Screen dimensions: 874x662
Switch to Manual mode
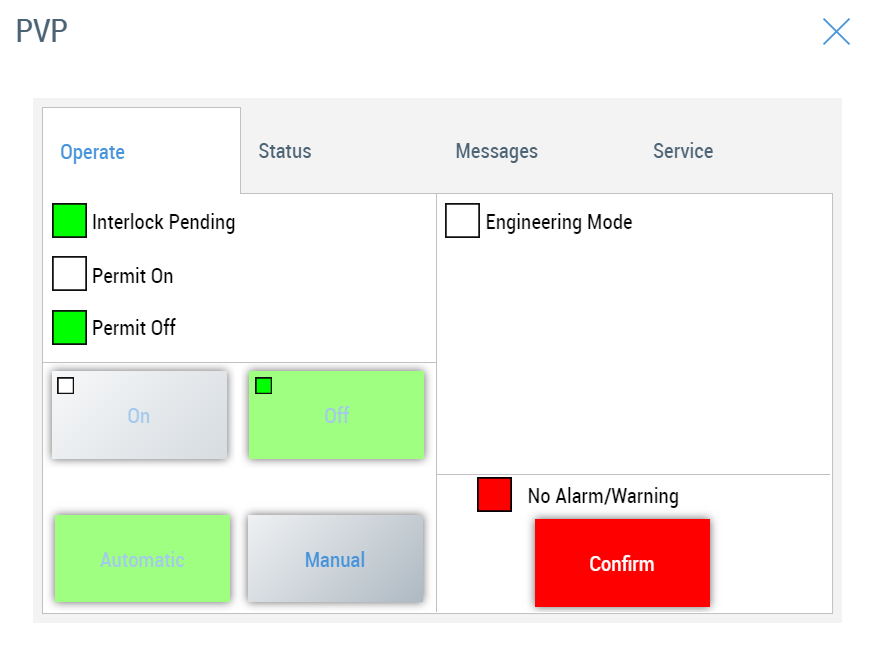pos(335,559)
